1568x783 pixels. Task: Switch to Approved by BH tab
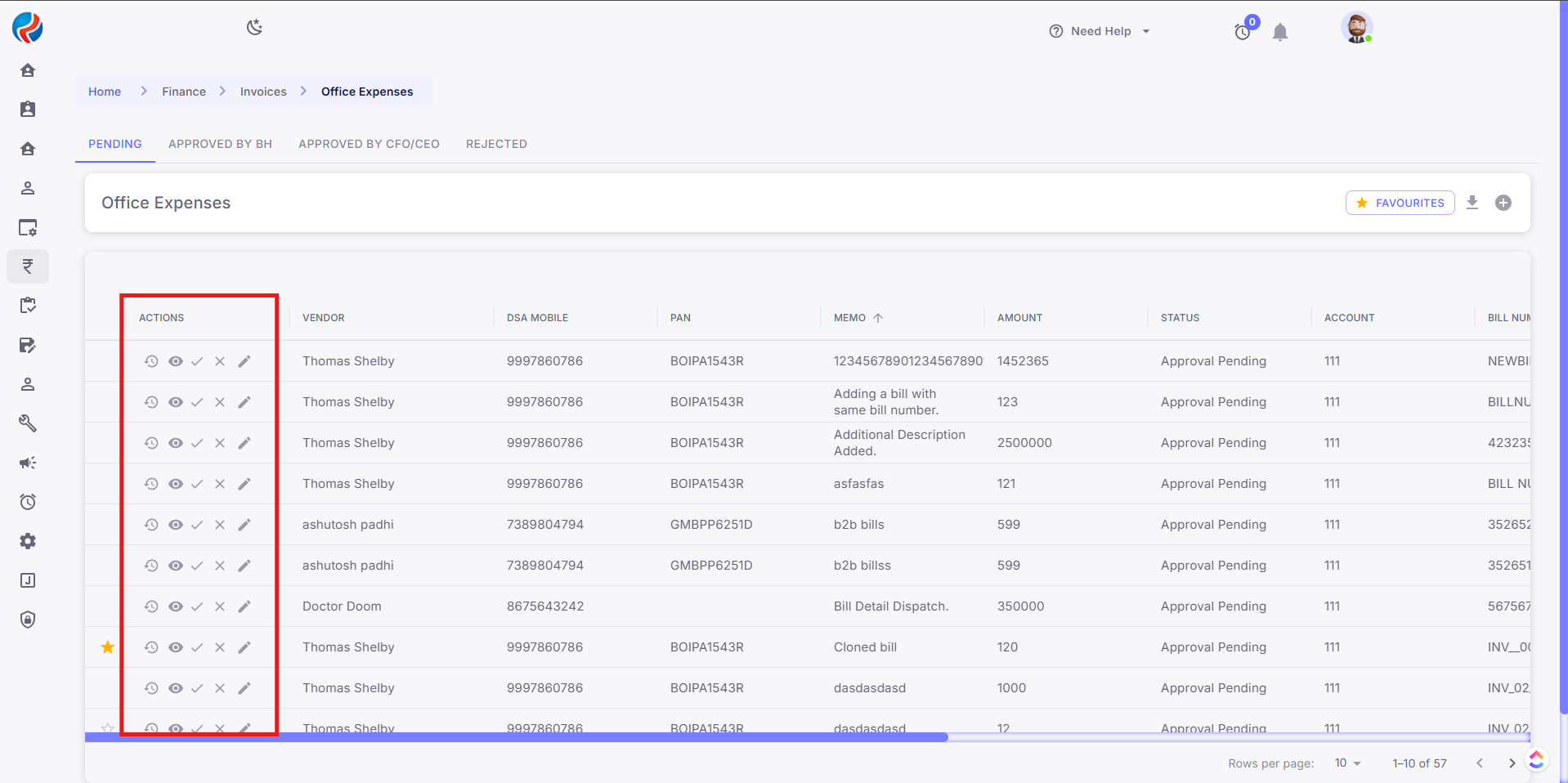pos(220,144)
